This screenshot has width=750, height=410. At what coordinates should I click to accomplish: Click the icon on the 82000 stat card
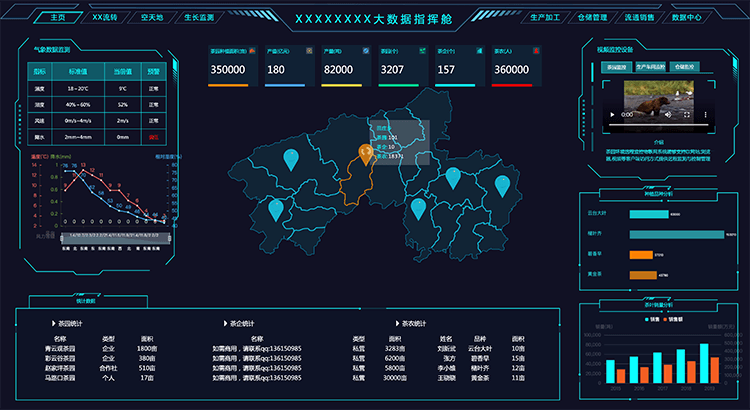point(366,51)
